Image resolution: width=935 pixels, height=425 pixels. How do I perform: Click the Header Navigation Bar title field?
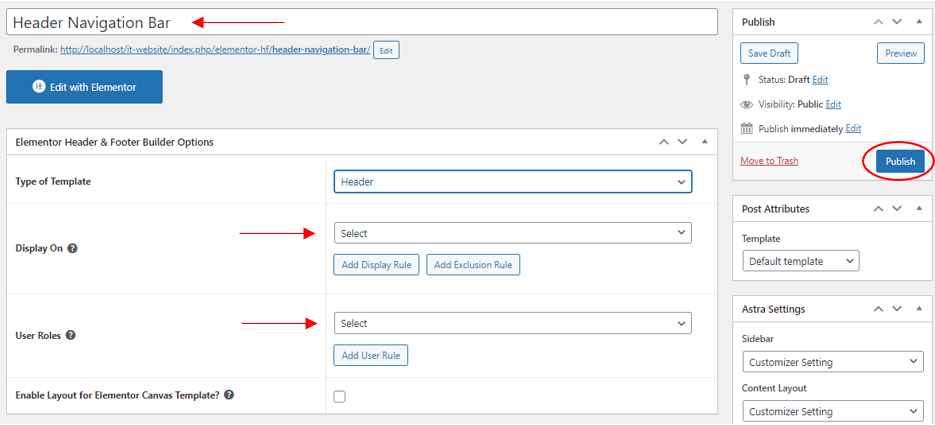point(362,22)
